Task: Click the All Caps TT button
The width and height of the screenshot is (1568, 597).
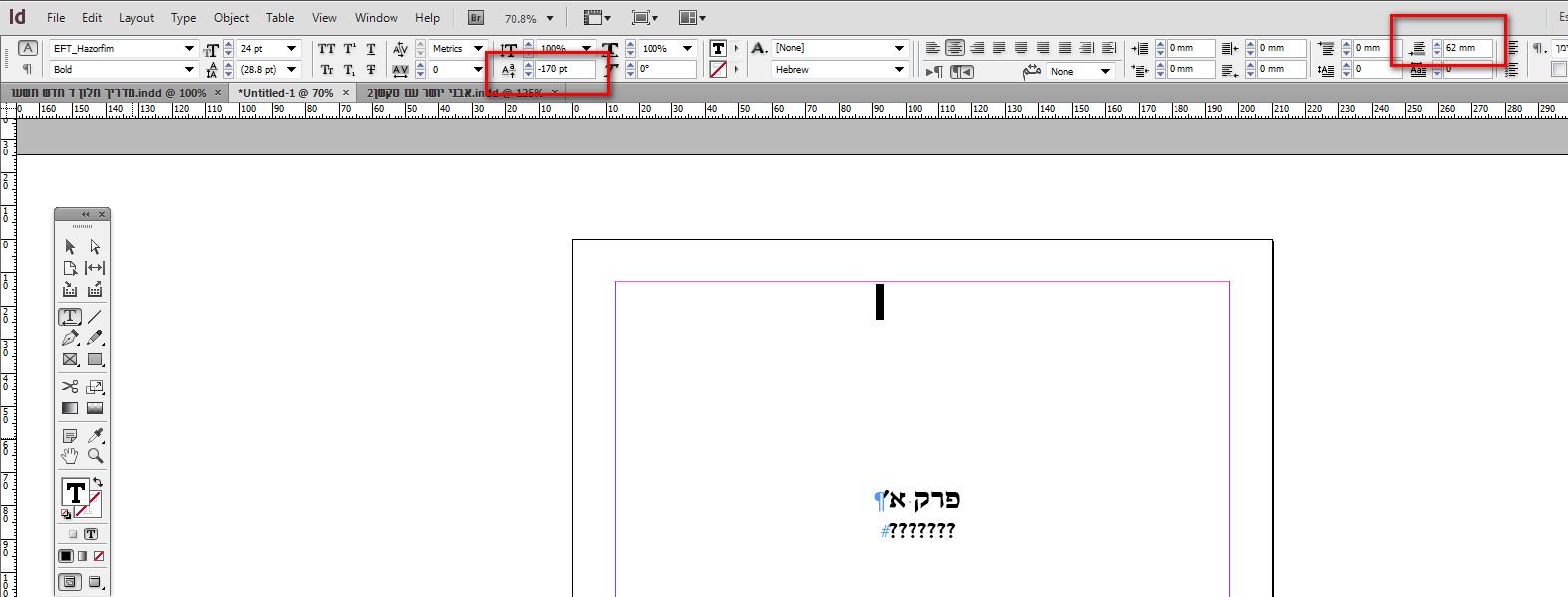Action: 327,48
